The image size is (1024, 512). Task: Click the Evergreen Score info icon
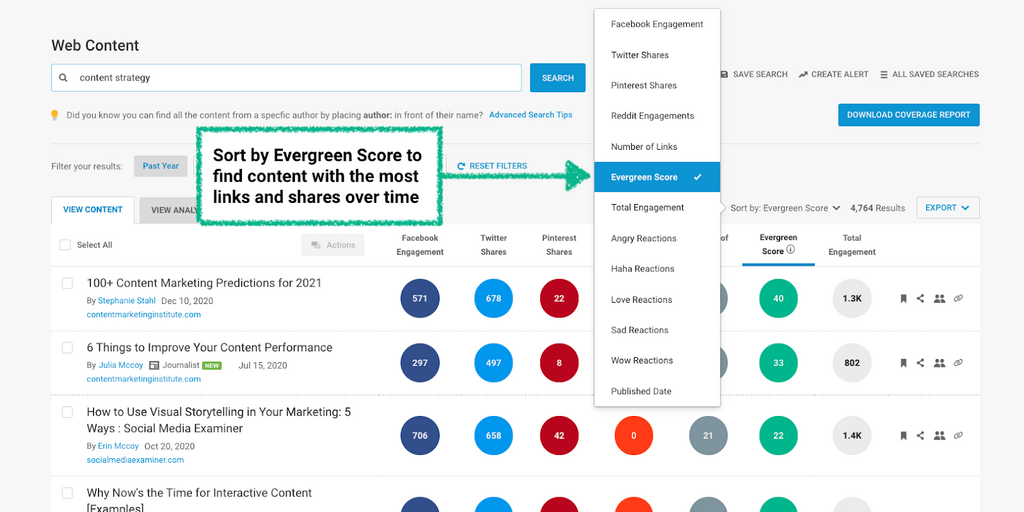point(790,251)
